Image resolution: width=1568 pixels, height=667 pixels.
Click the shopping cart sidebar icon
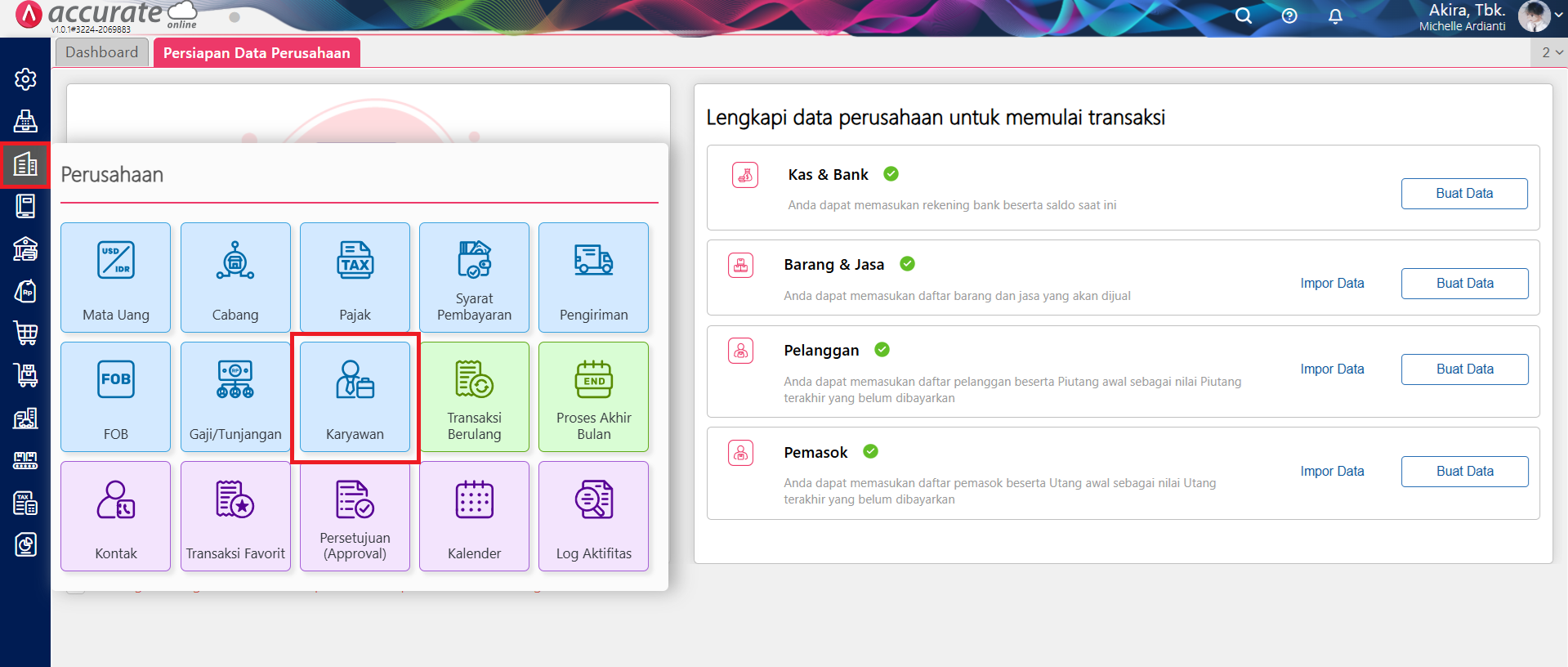[25, 333]
